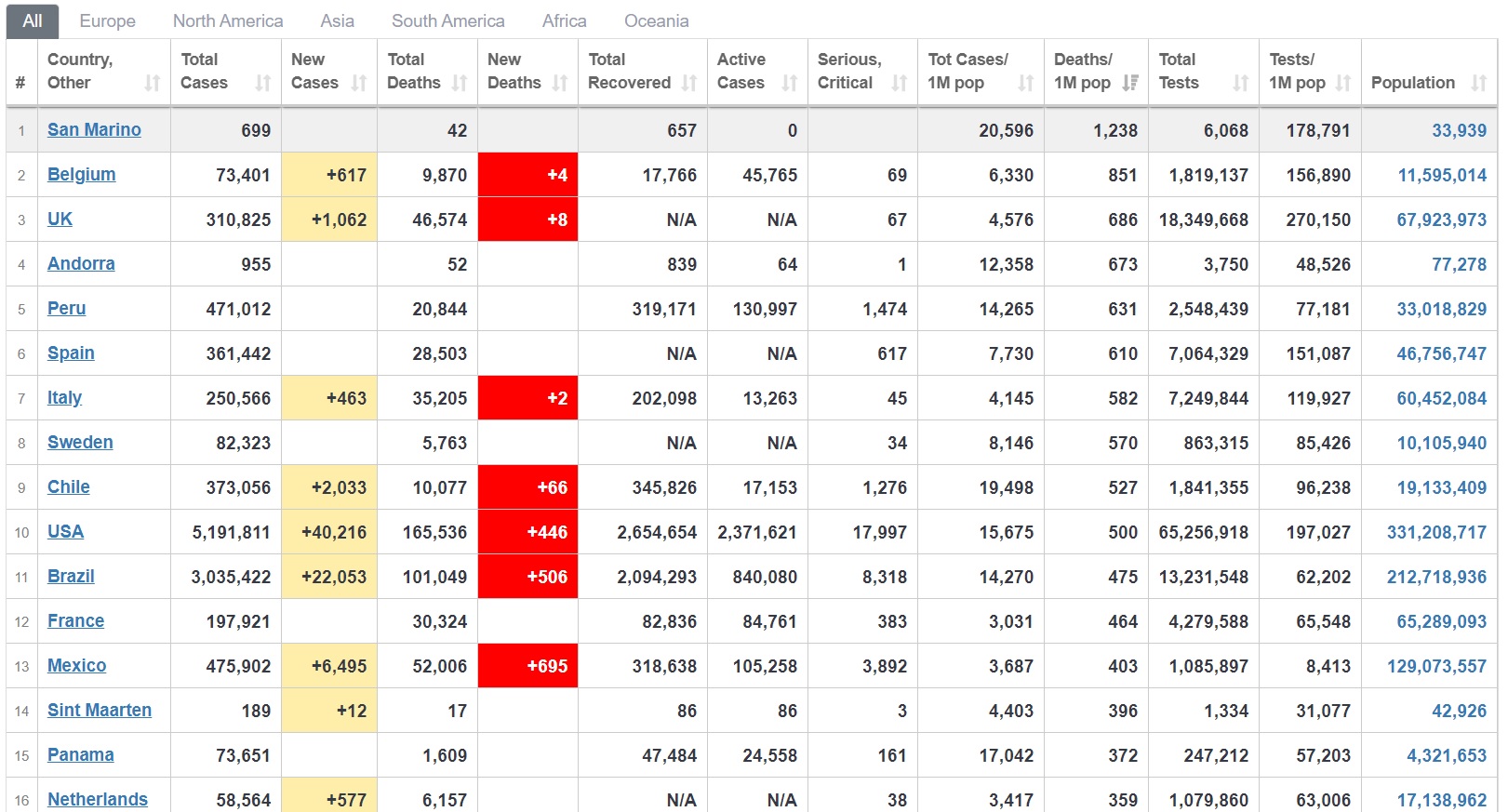Click sort icon in Population column

tap(1479, 84)
